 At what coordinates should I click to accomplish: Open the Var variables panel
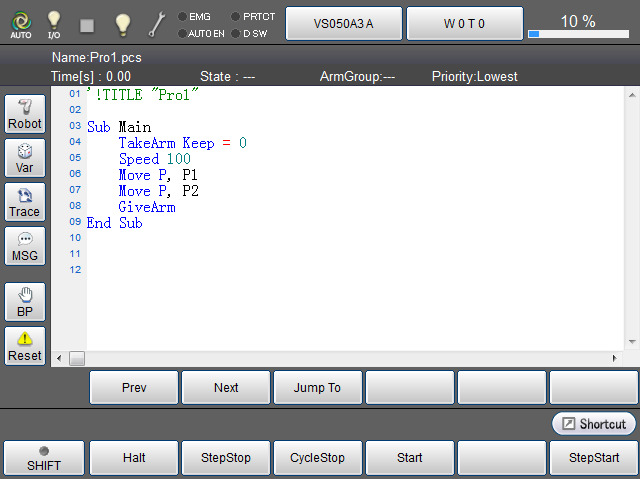(25, 159)
